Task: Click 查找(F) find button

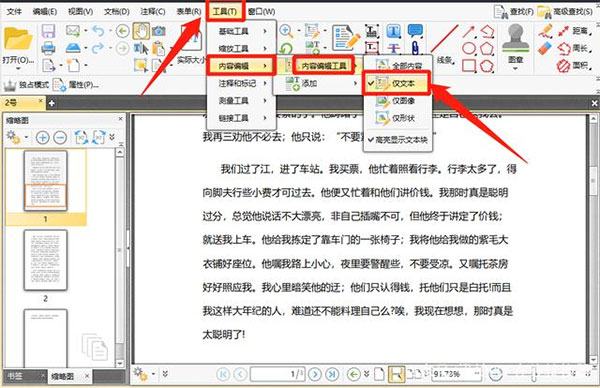Action: tap(514, 12)
